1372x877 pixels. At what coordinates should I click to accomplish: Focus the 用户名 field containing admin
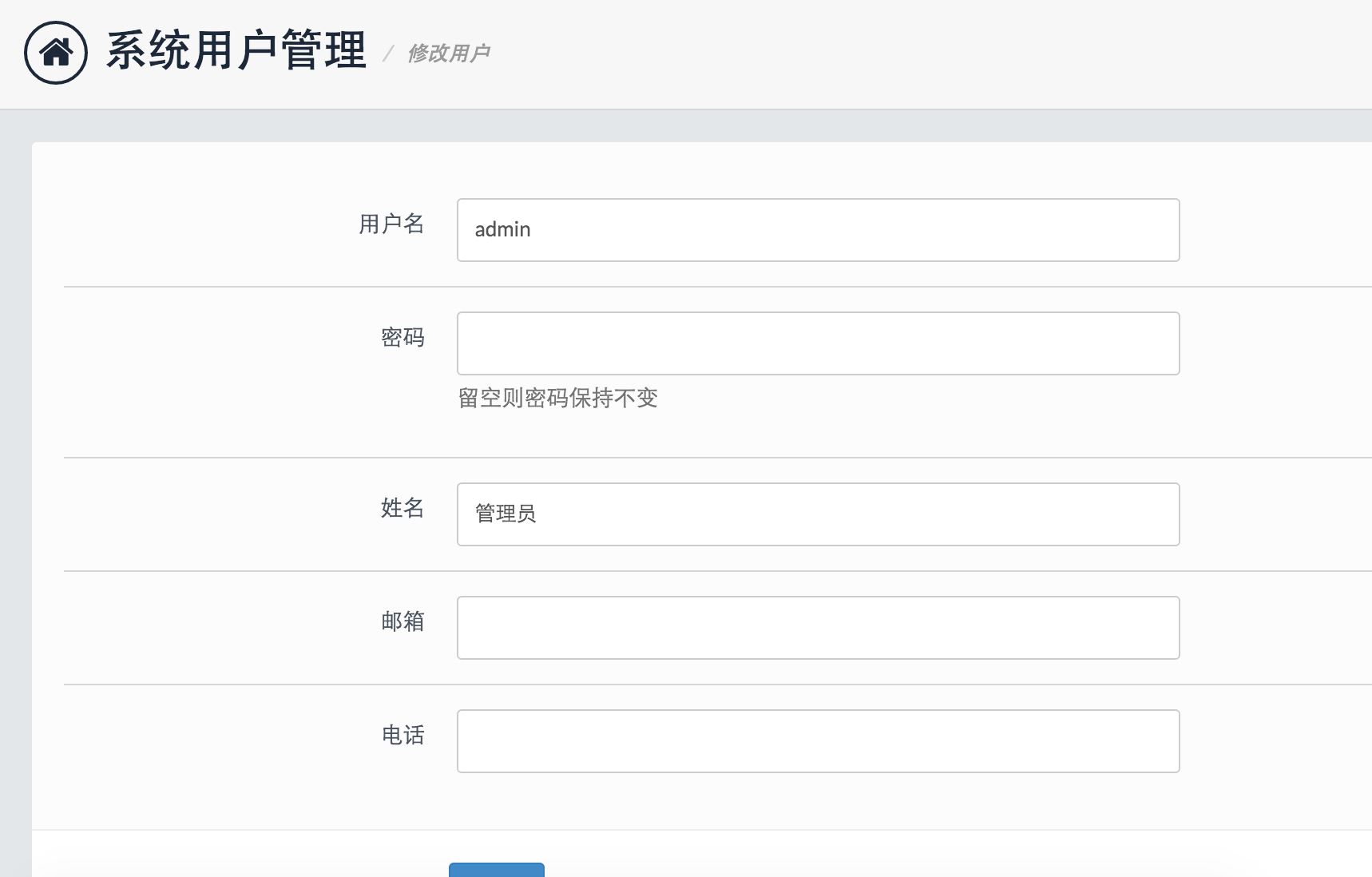(818, 230)
